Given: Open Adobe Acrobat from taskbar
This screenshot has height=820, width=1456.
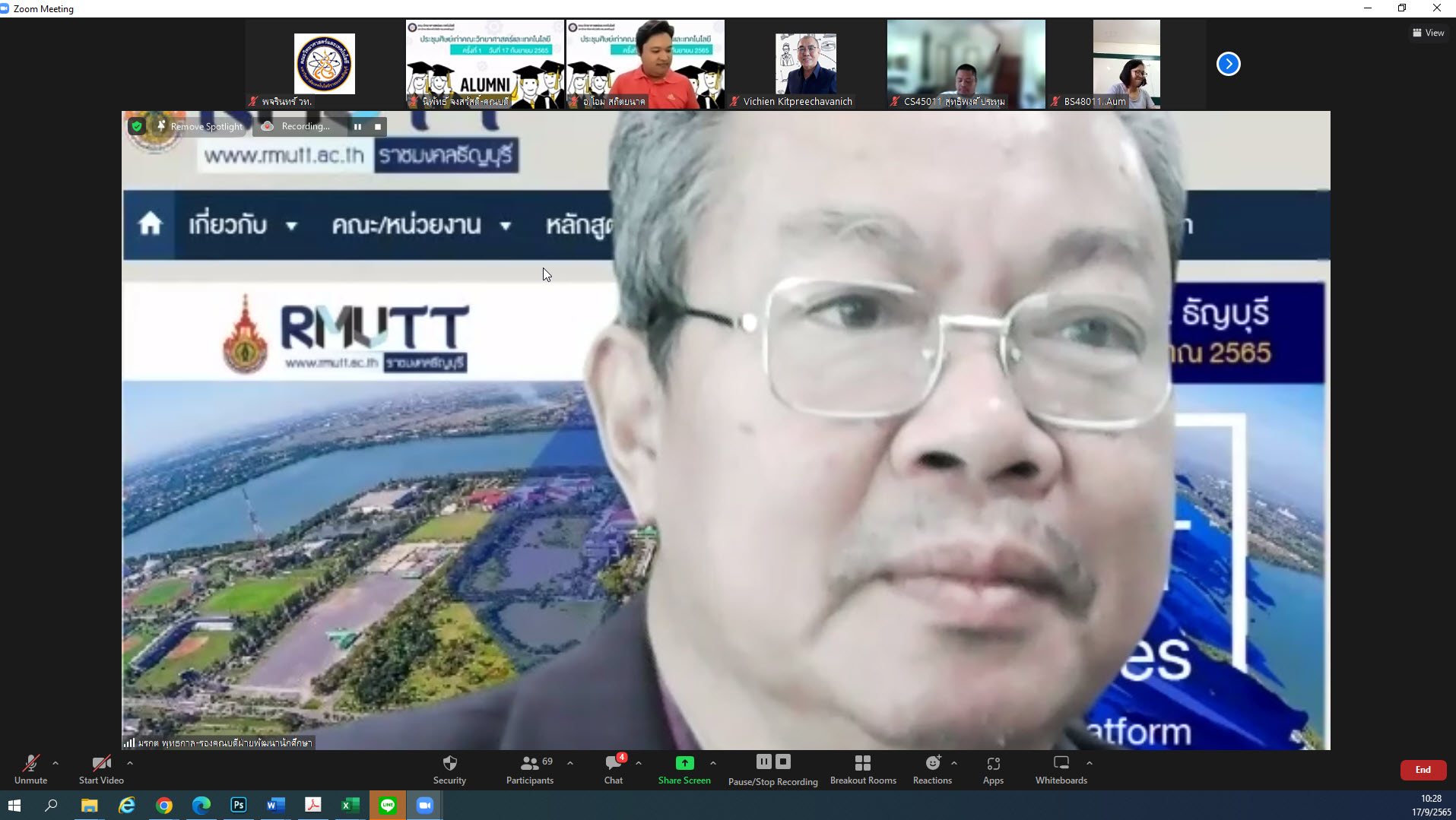Looking at the screenshot, I should [313, 805].
